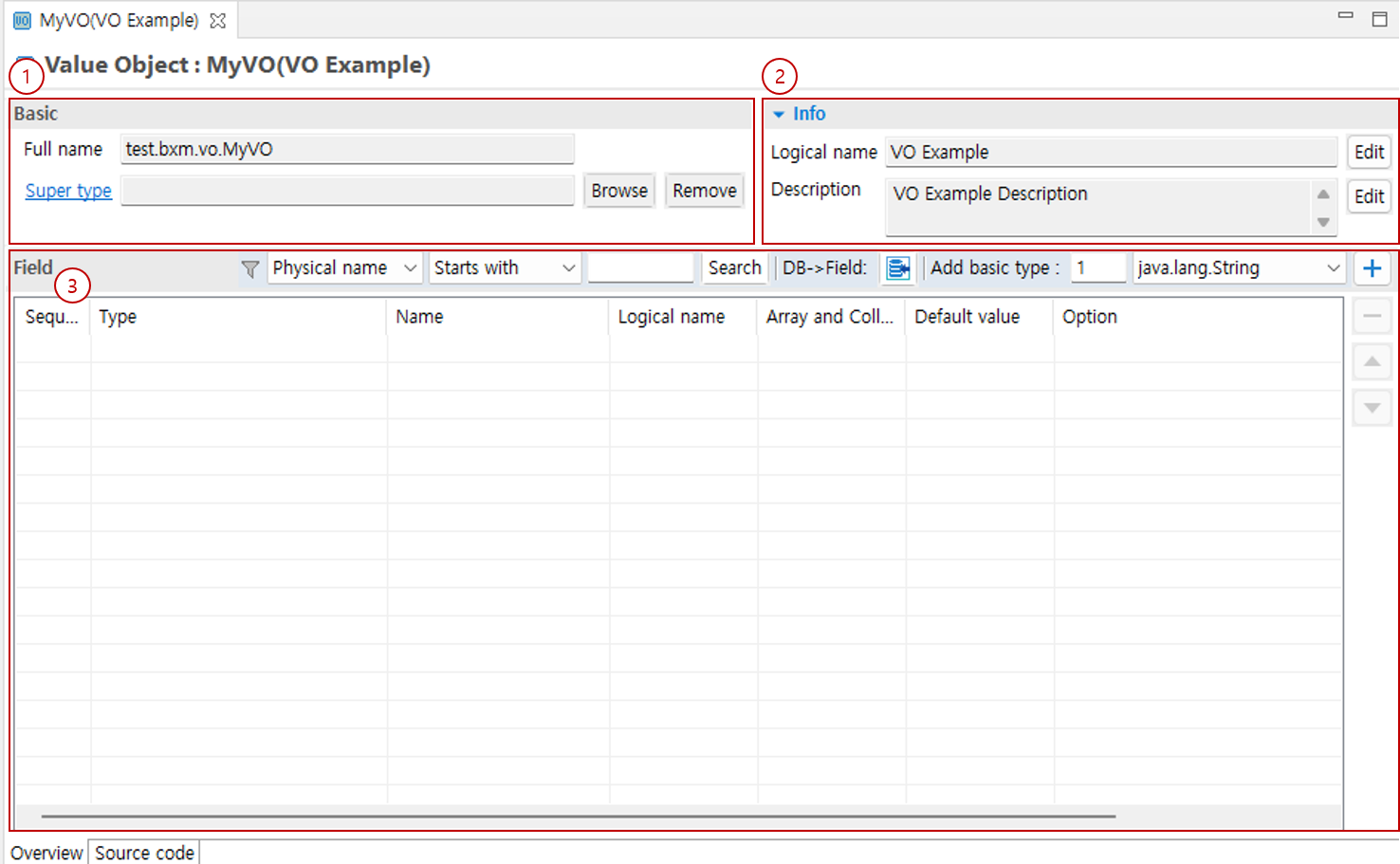Viewport: 1400px width, 864px height.
Task: Collapse the Info section
Action: (x=779, y=114)
